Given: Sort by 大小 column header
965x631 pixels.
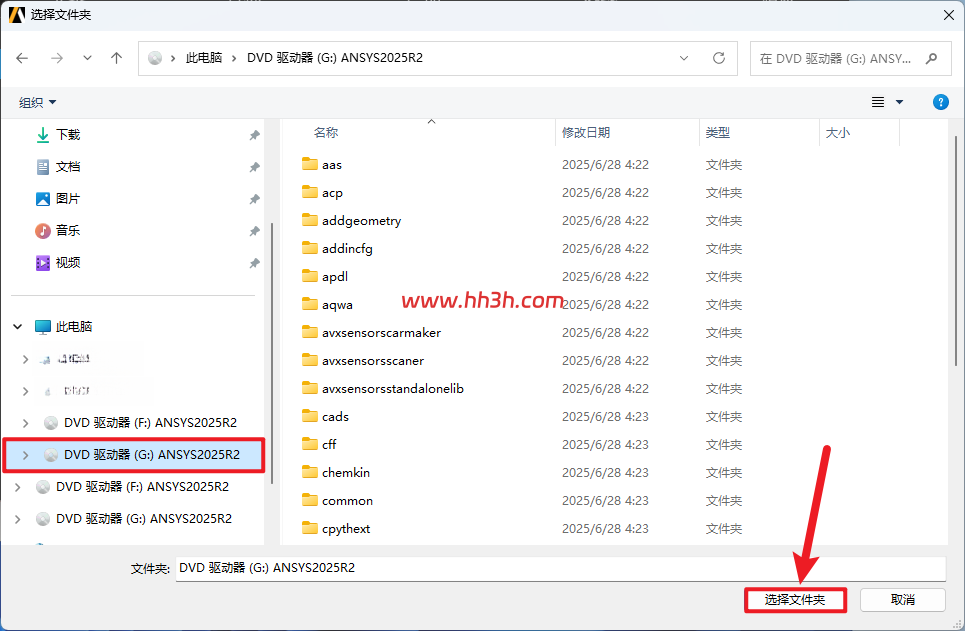Looking at the screenshot, I should [x=838, y=133].
